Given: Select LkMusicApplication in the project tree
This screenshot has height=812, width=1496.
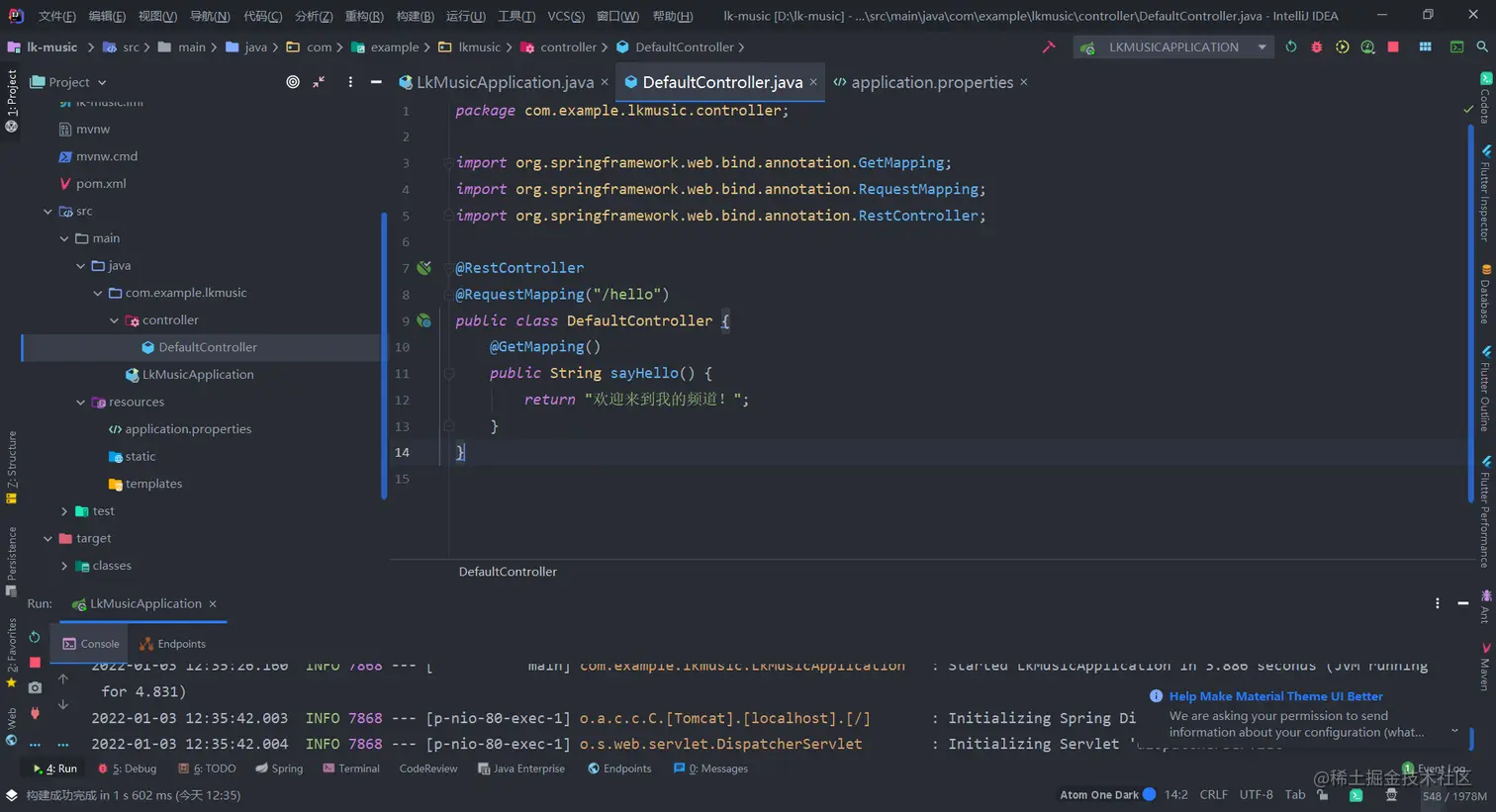Looking at the screenshot, I should [198, 375].
